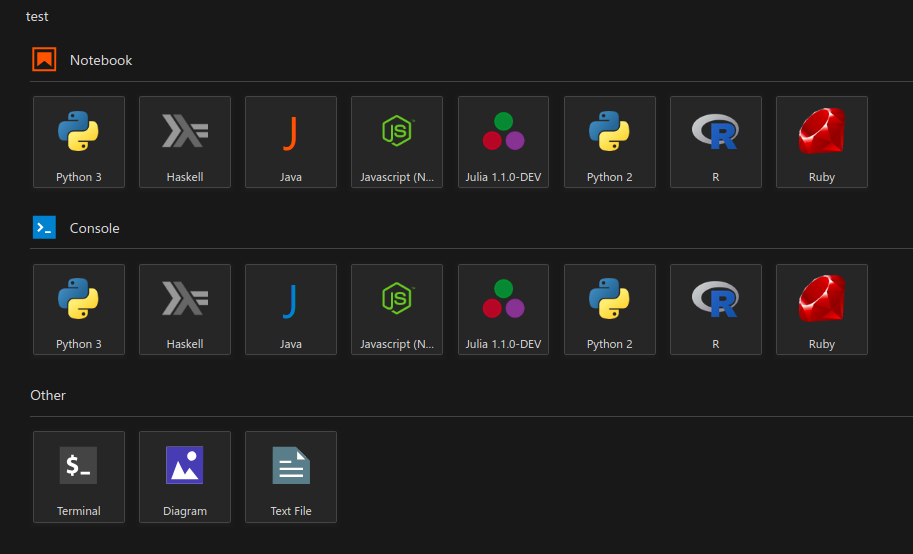
Task: Start a Ruby notebook
Action: (x=822, y=142)
